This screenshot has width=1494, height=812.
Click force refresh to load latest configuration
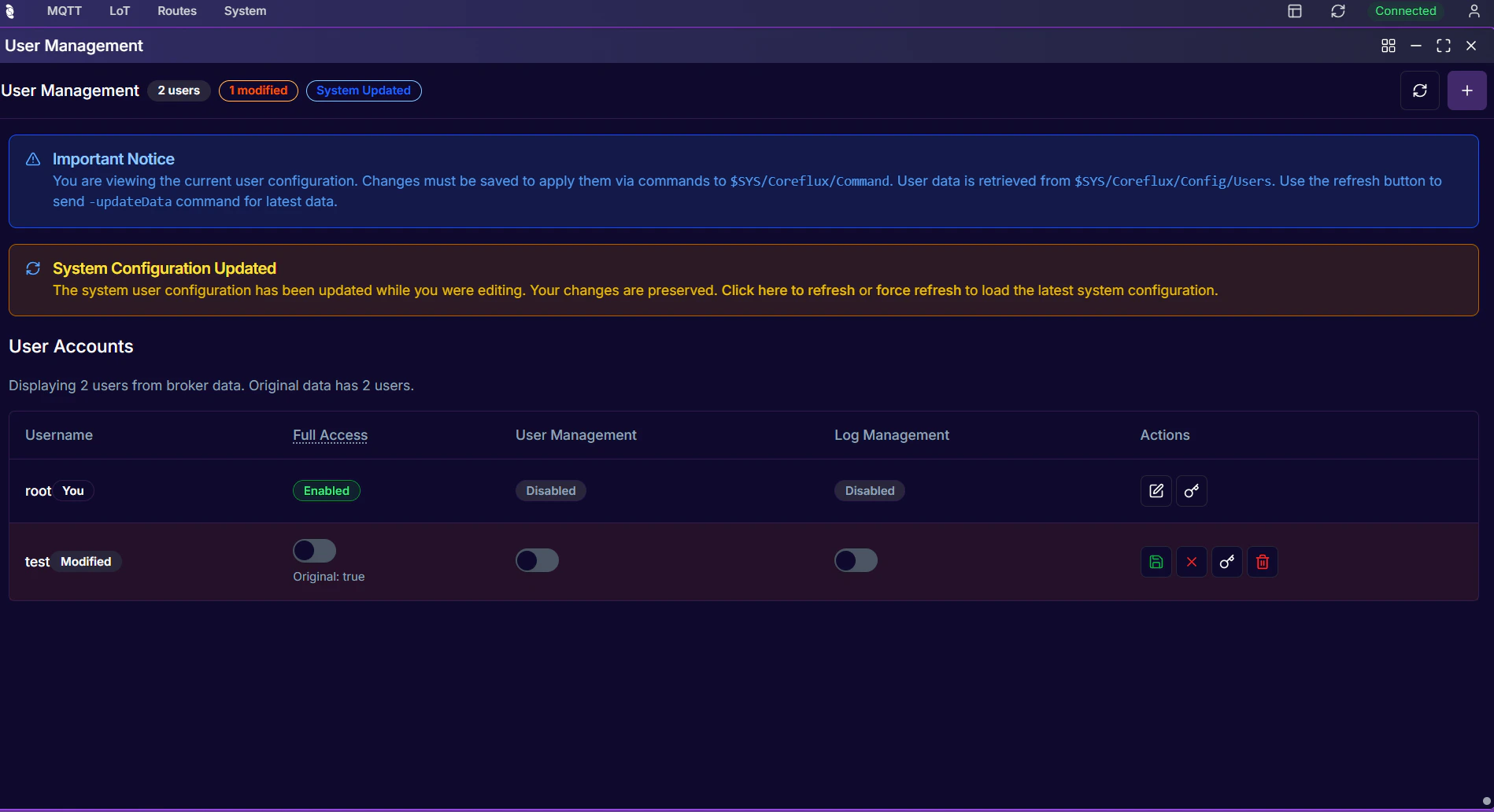(917, 290)
